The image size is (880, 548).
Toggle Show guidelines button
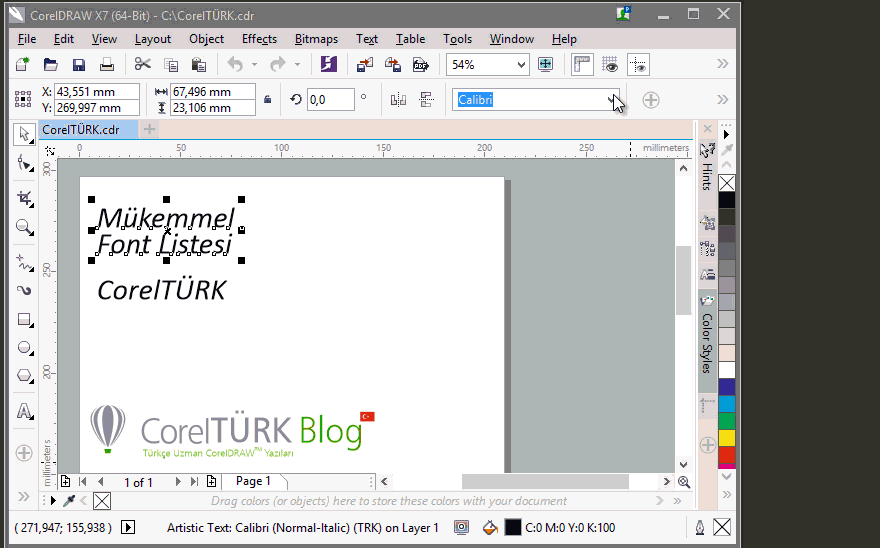tap(639, 65)
